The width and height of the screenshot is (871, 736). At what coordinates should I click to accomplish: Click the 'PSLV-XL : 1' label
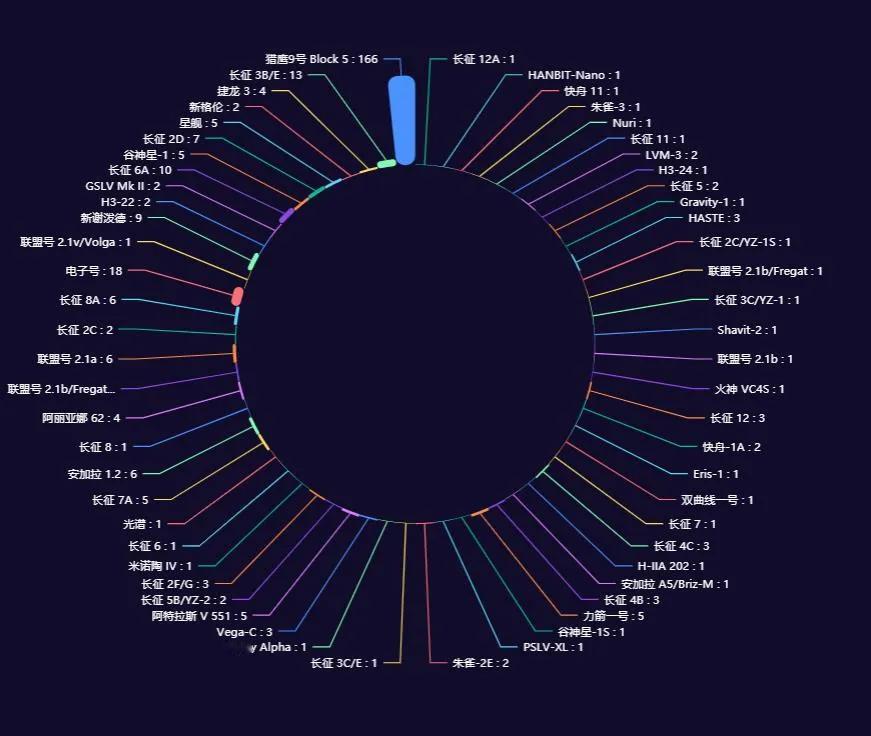553,647
